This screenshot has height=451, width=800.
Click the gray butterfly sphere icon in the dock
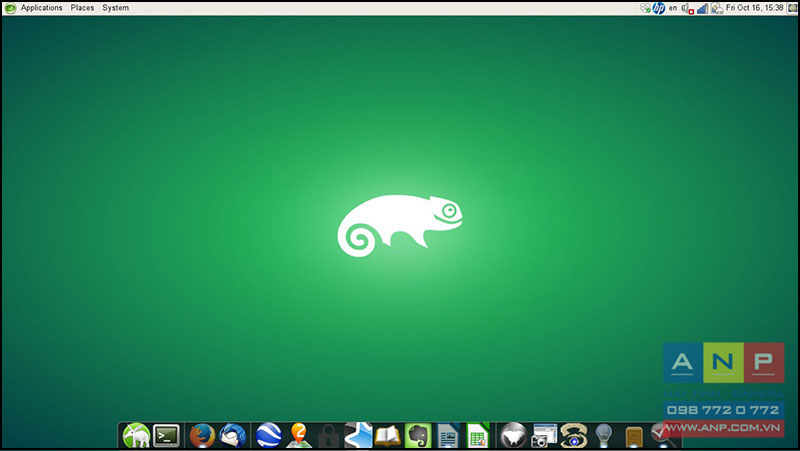point(513,436)
